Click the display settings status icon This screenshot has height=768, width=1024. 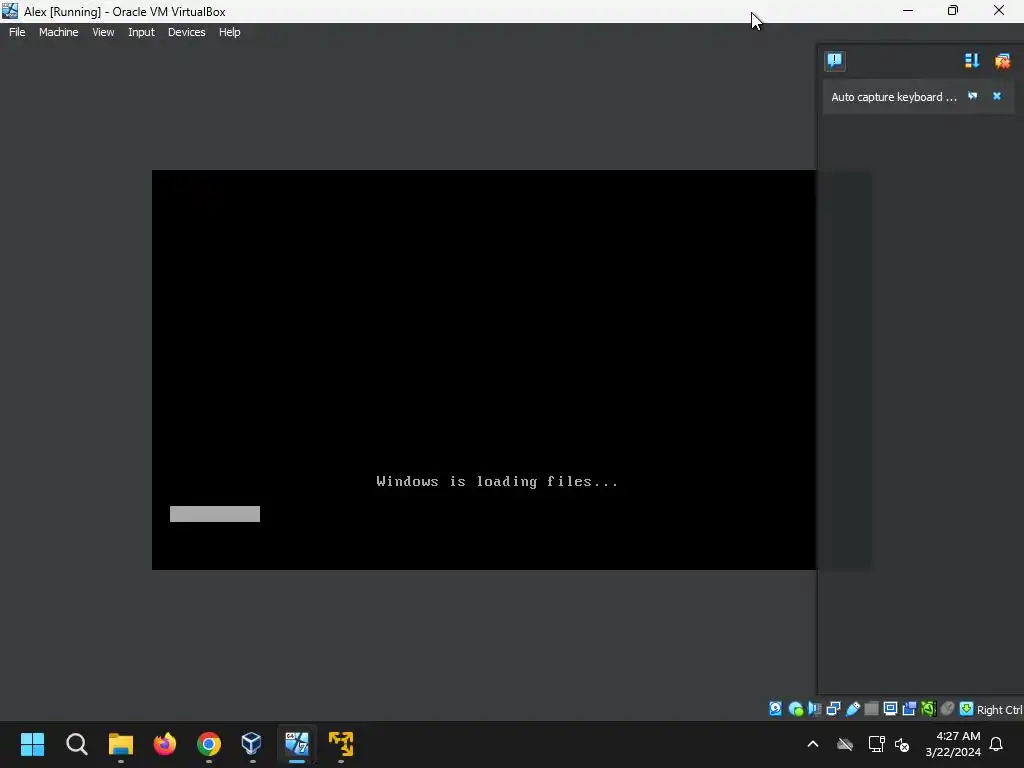coord(890,709)
